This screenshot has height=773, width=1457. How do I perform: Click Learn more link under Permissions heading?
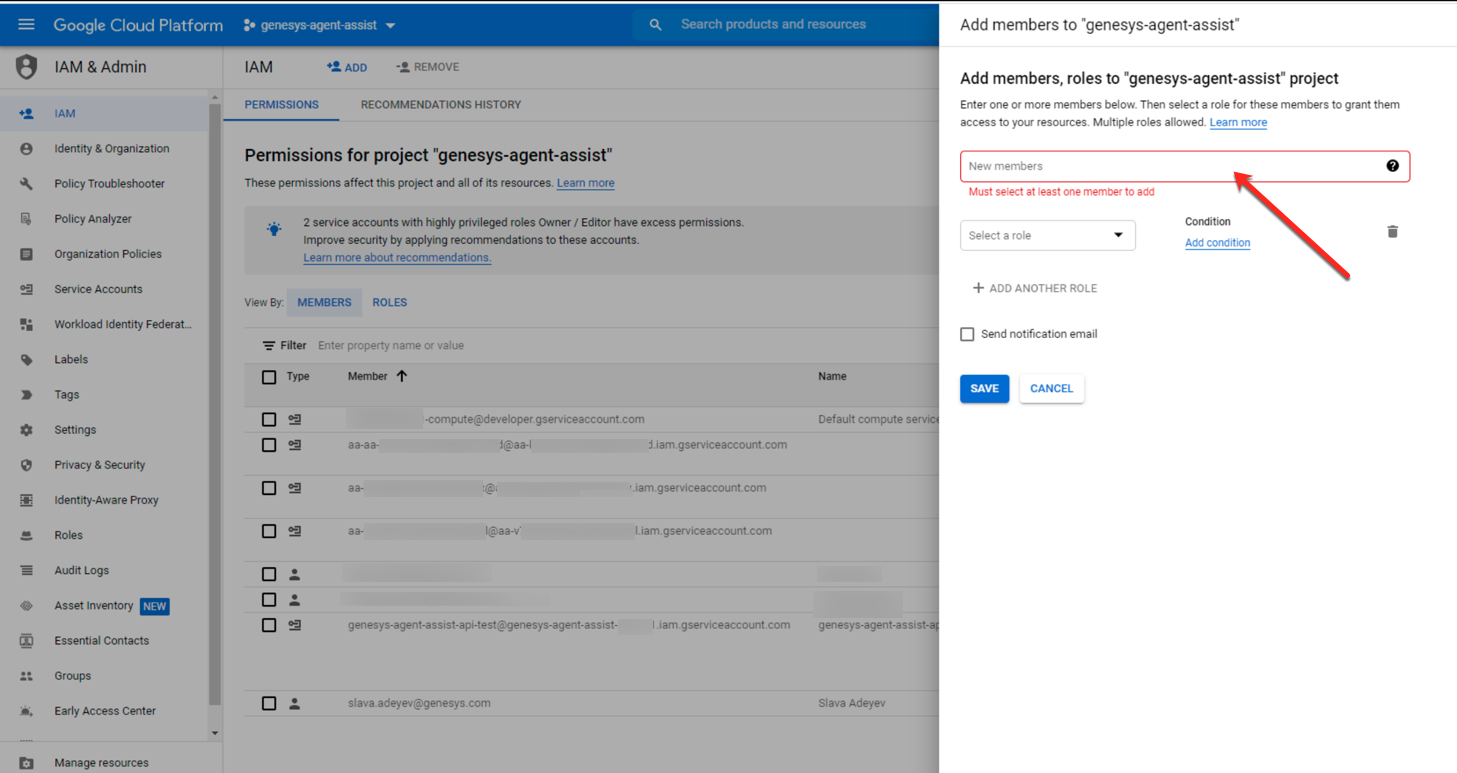click(x=585, y=183)
